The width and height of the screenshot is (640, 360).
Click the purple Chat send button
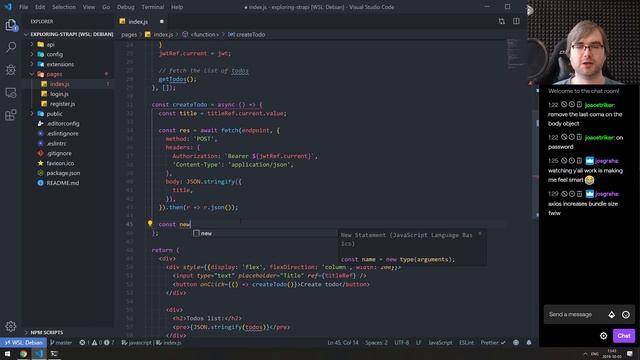624,336
